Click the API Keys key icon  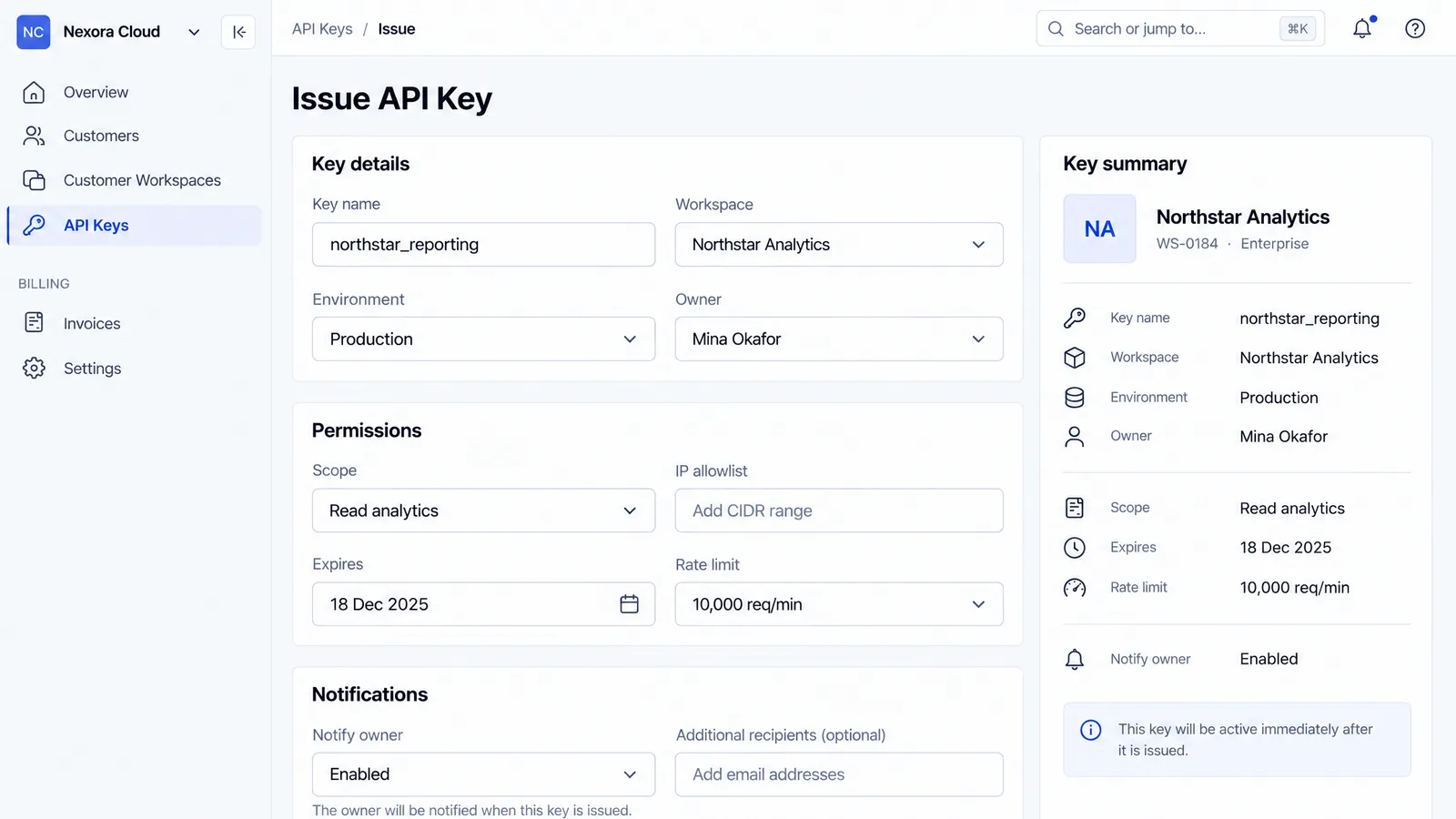click(34, 225)
